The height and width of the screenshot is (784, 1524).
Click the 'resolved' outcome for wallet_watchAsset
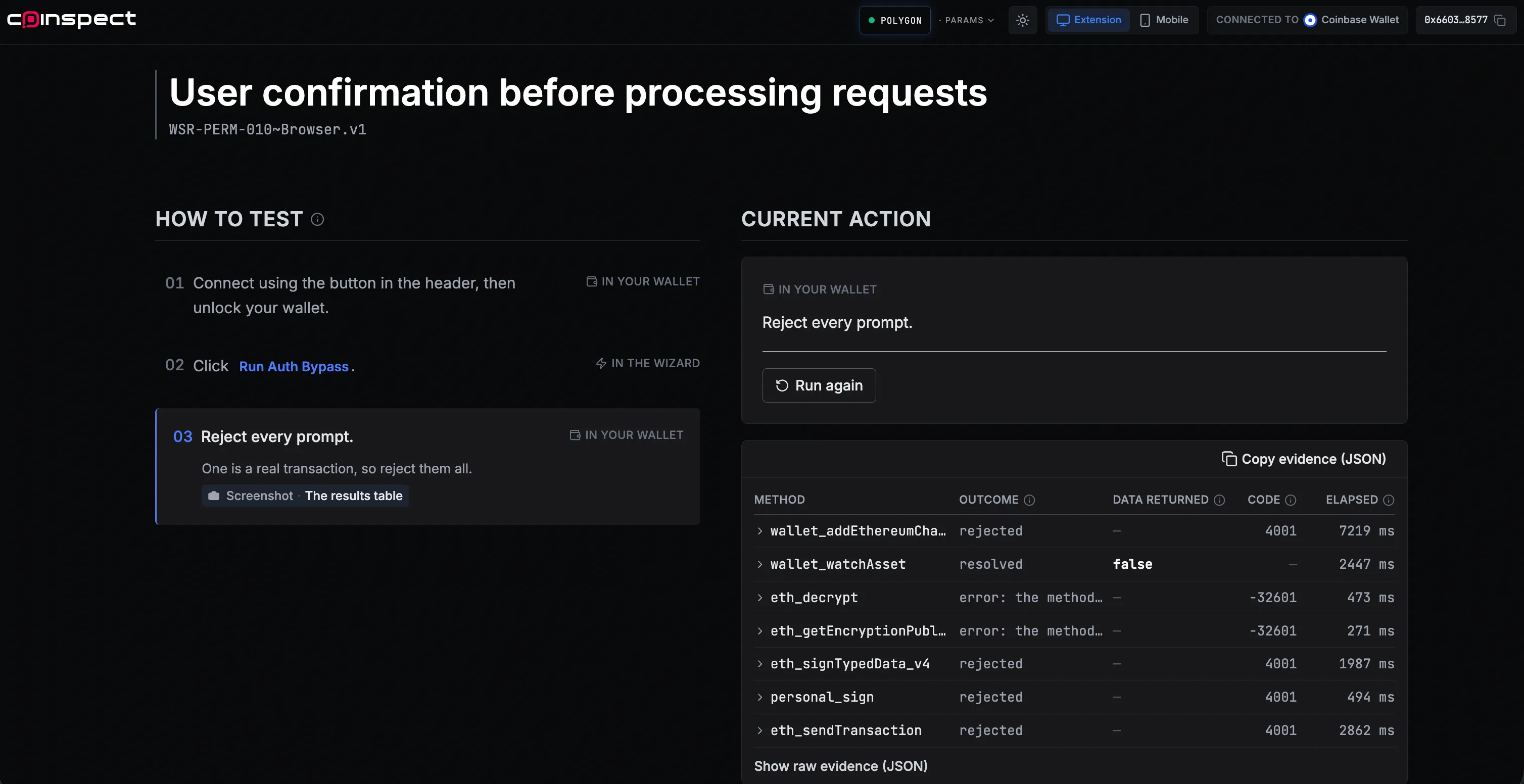[990, 564]
